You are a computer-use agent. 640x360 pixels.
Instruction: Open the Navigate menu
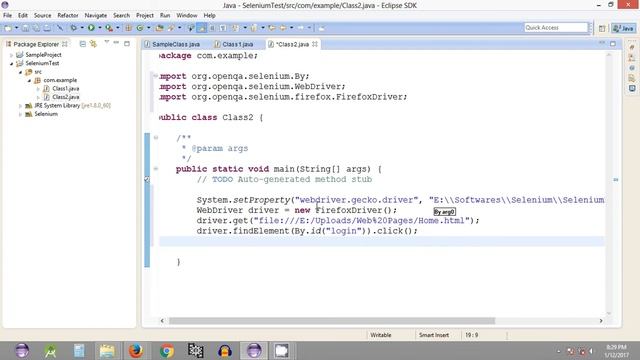[96, 16]
